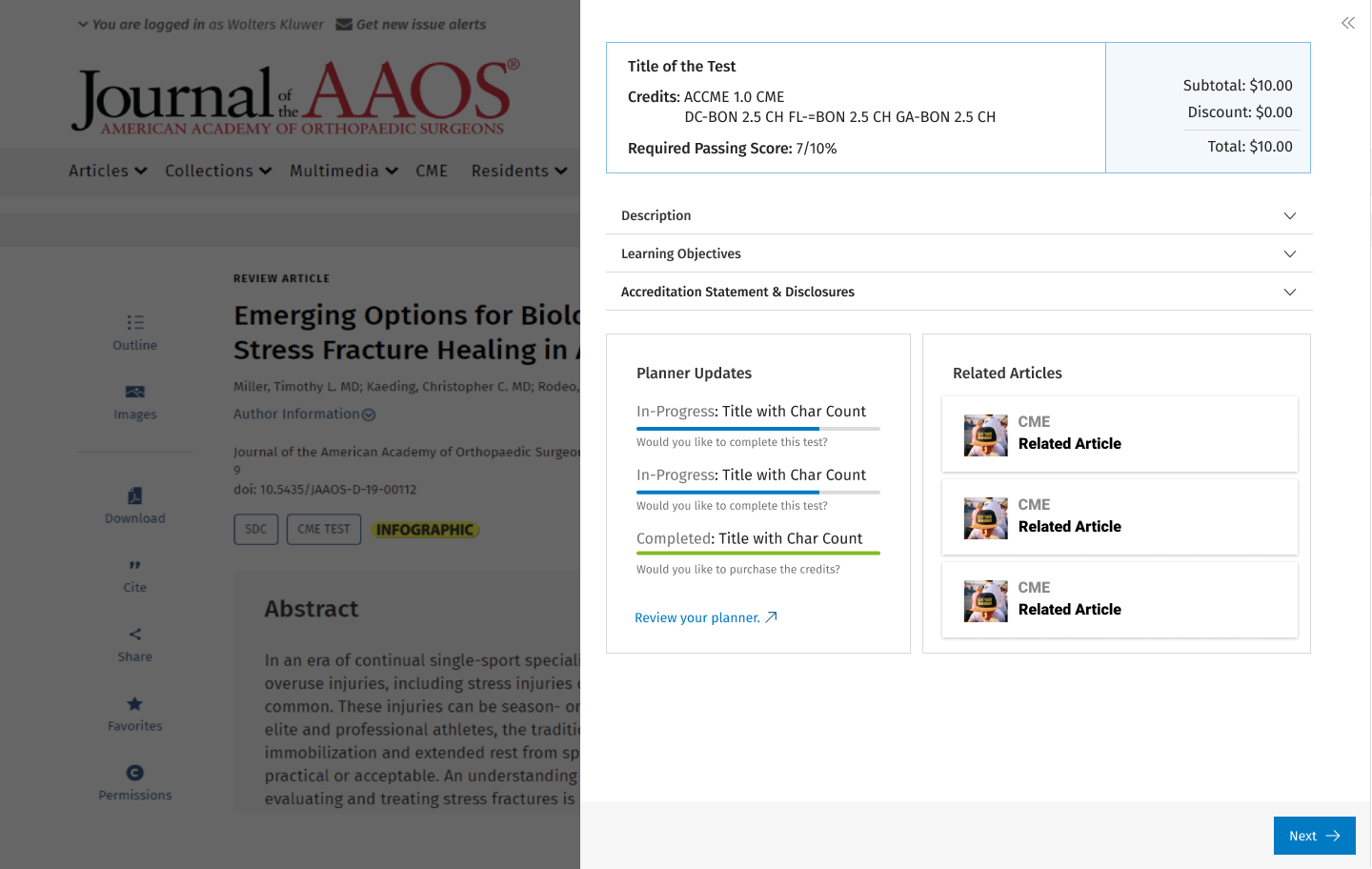
Task: Click the Emerging Options article title
Action: pyautogui.click(x=407, y=333)
